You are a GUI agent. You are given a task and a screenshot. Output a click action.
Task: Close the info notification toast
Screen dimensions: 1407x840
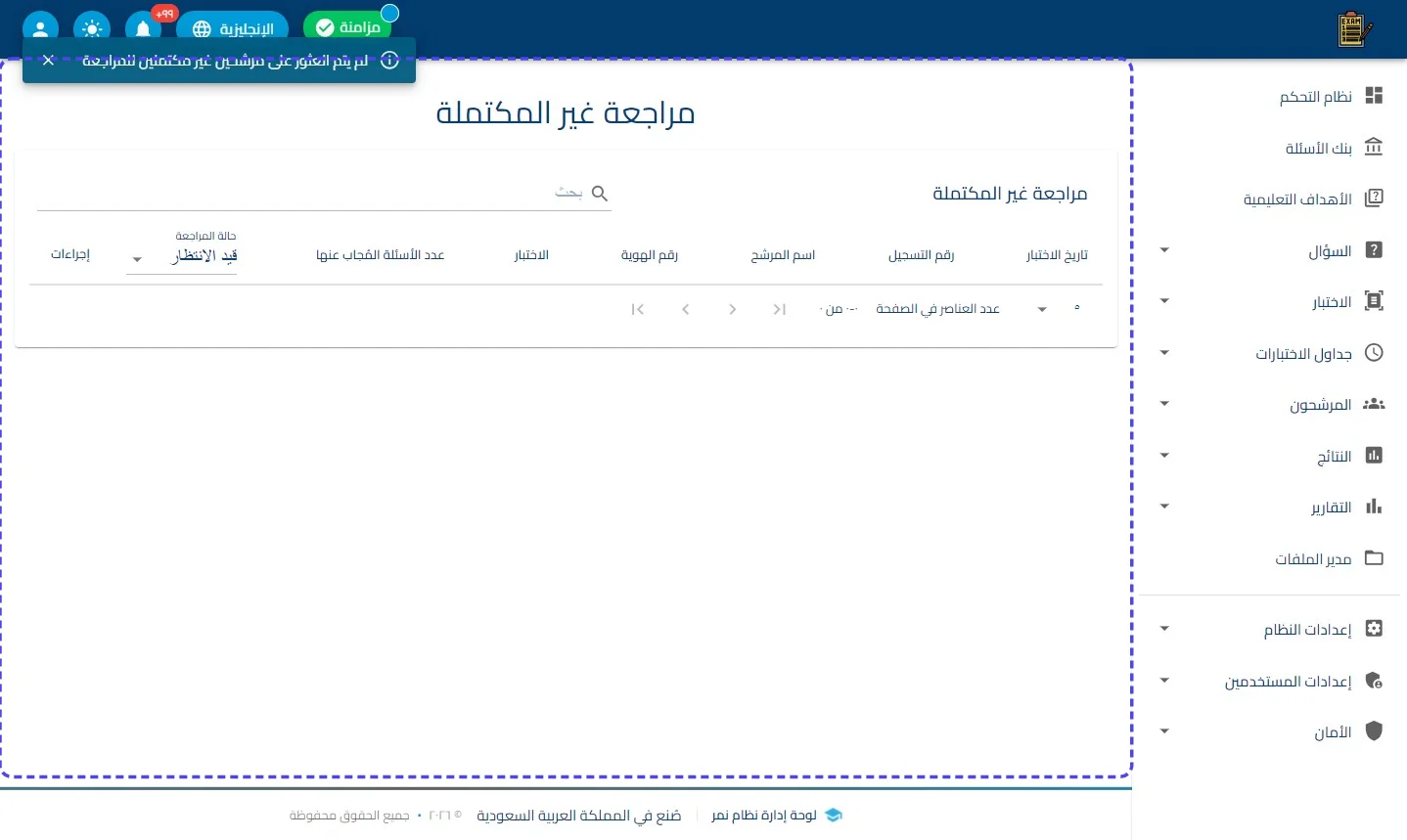(x=48, y=61)
